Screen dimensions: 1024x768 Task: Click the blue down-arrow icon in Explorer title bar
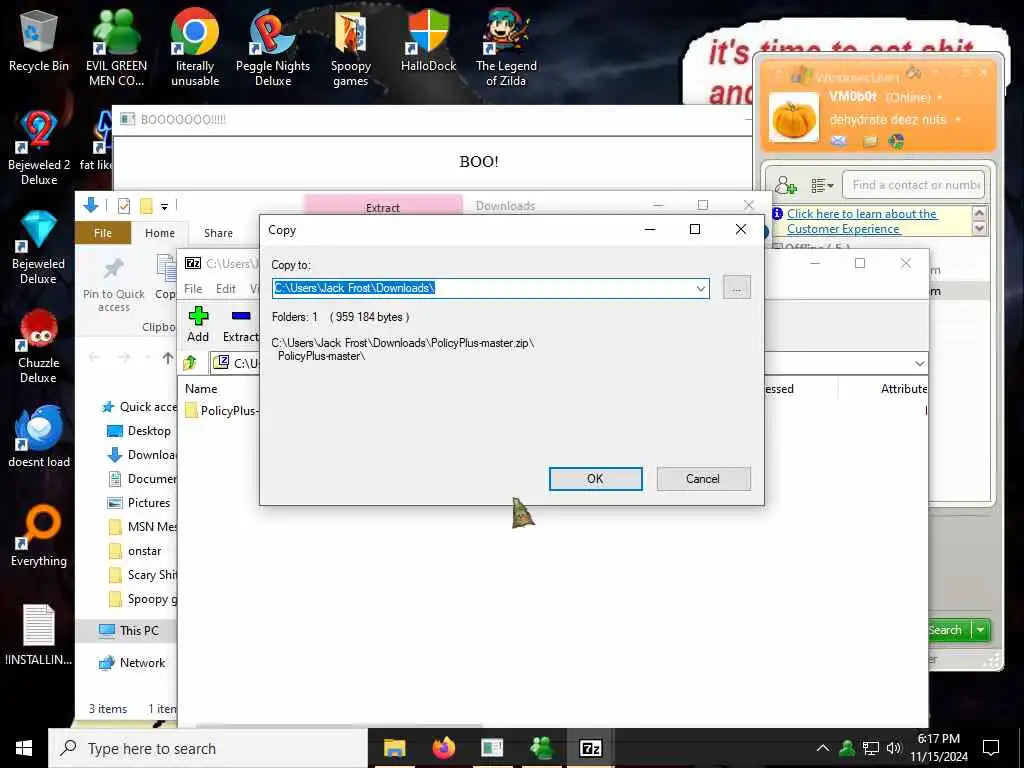[91, 206]
